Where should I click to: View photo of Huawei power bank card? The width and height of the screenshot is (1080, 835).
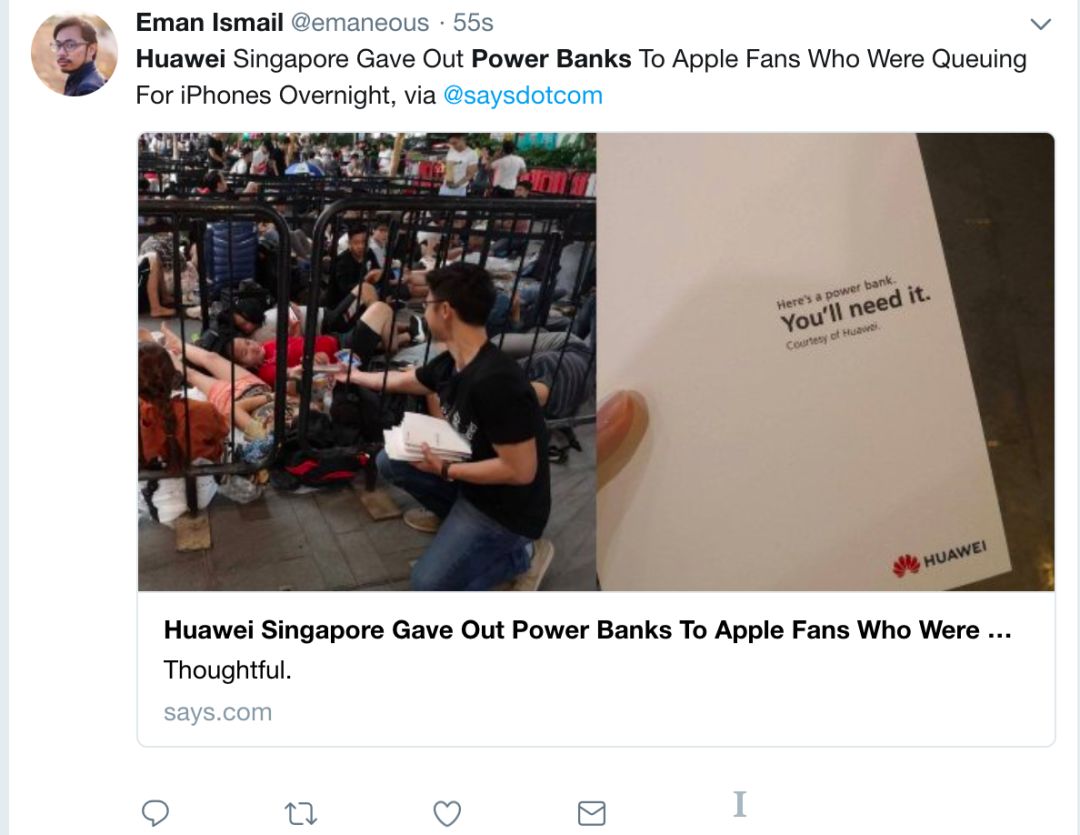pyautogui.click(x=825, y=362)
